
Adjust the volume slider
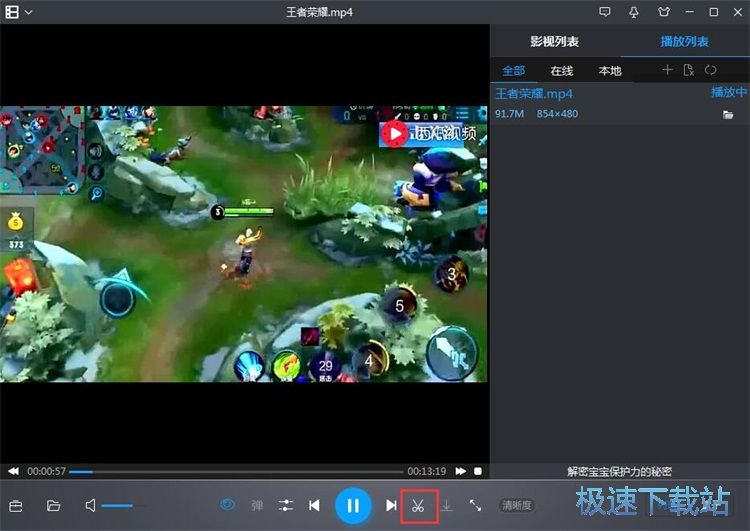click(123, 506)
